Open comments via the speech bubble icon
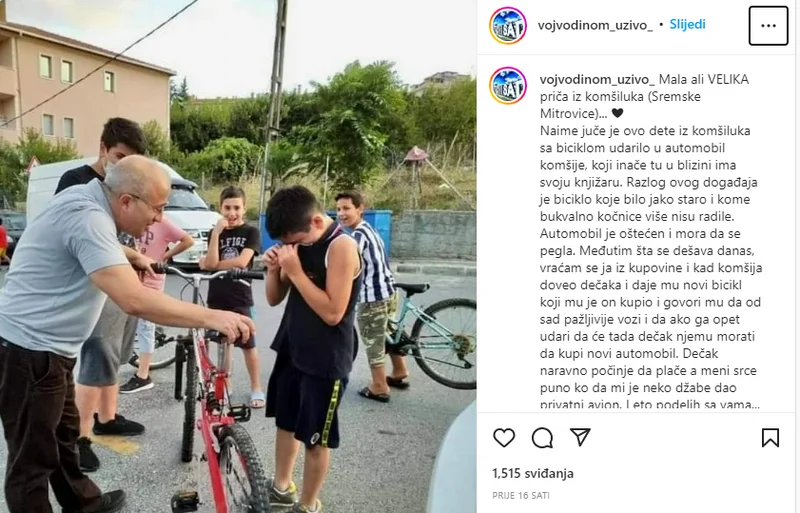The image size is (800, 513). pyautogui.click(x=542, y=438)
